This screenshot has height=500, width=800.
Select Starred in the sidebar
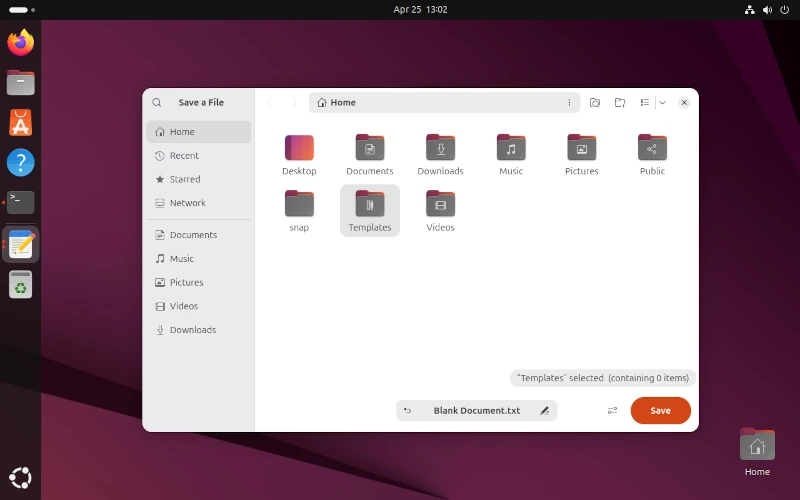coord(184,180)
